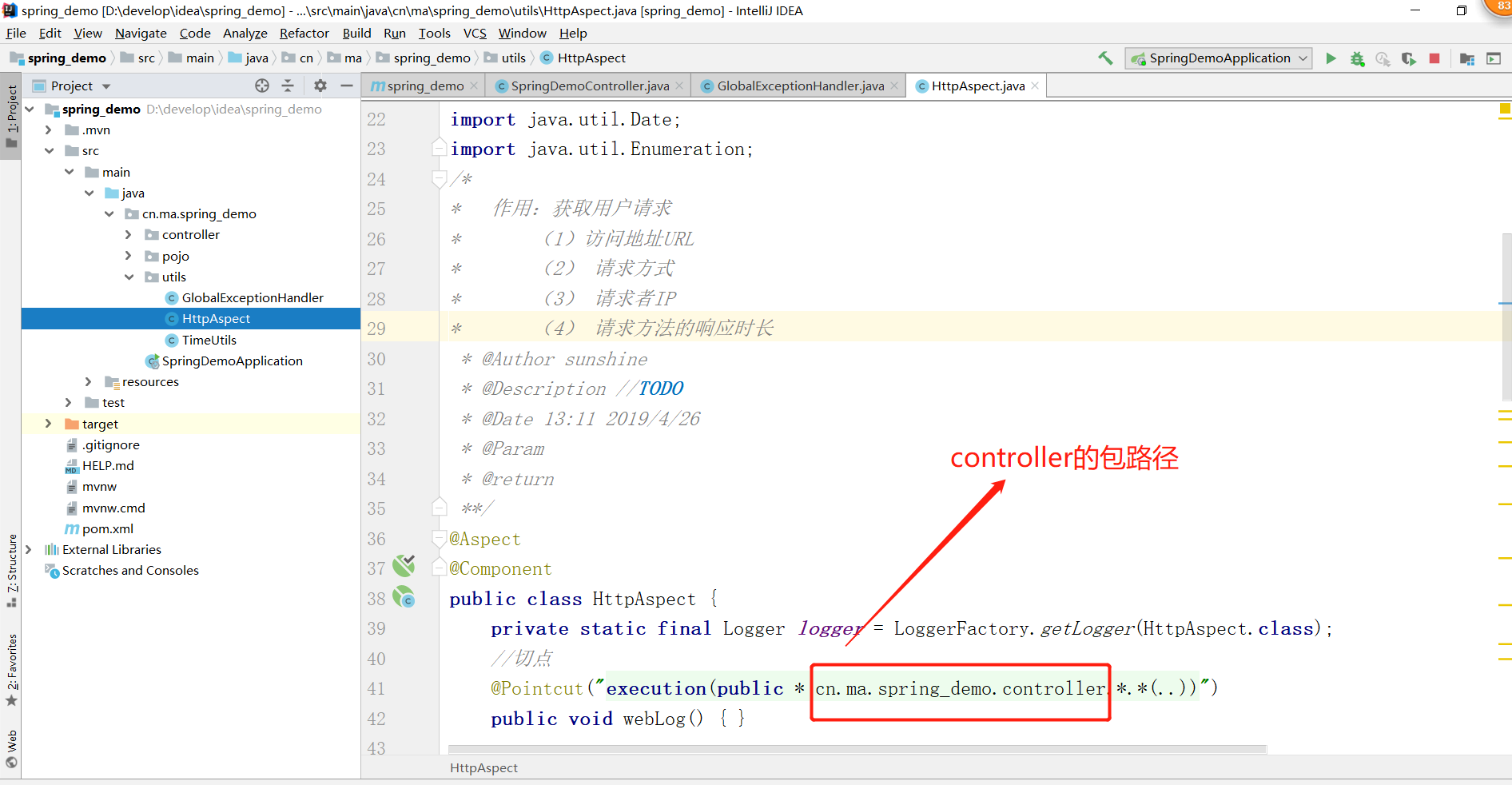Screen dimensions: 1512x785
Task: Click the TODO link on line 31
Action: tap(660, 389)
